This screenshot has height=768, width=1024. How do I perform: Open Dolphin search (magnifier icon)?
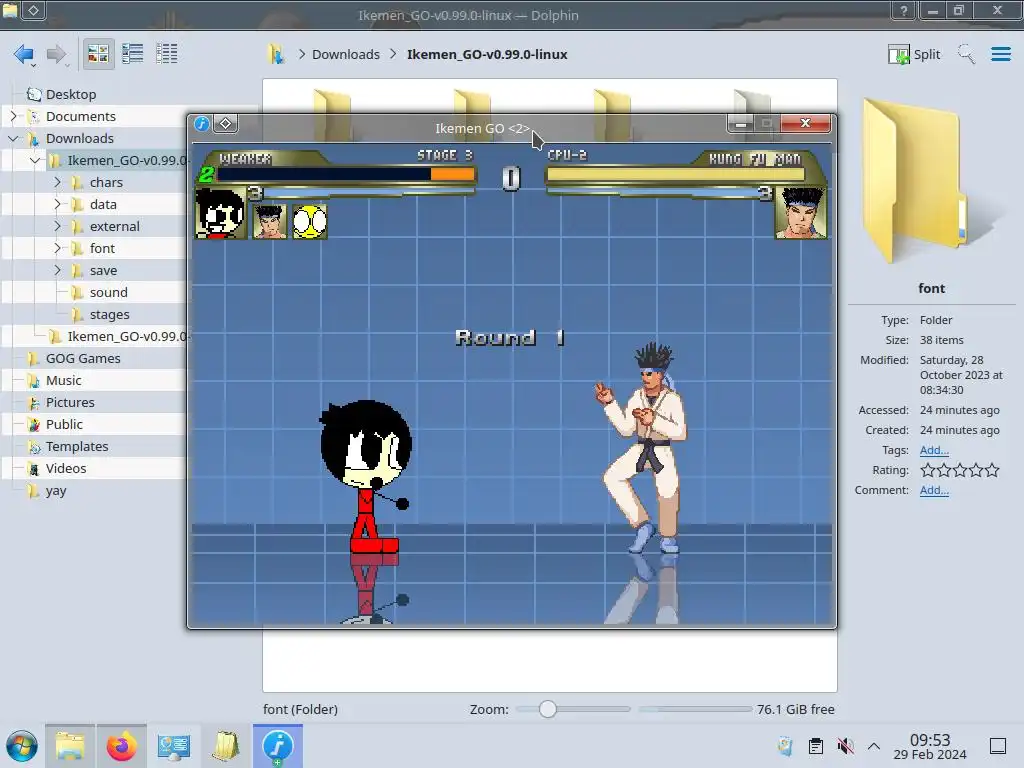[966, 54]
